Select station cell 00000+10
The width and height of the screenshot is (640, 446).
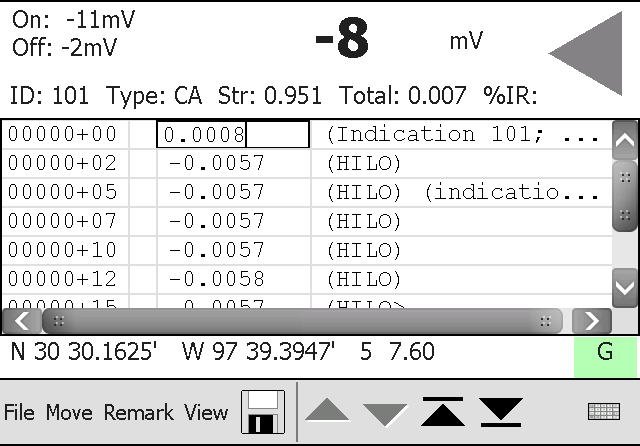tap(65, 250)
